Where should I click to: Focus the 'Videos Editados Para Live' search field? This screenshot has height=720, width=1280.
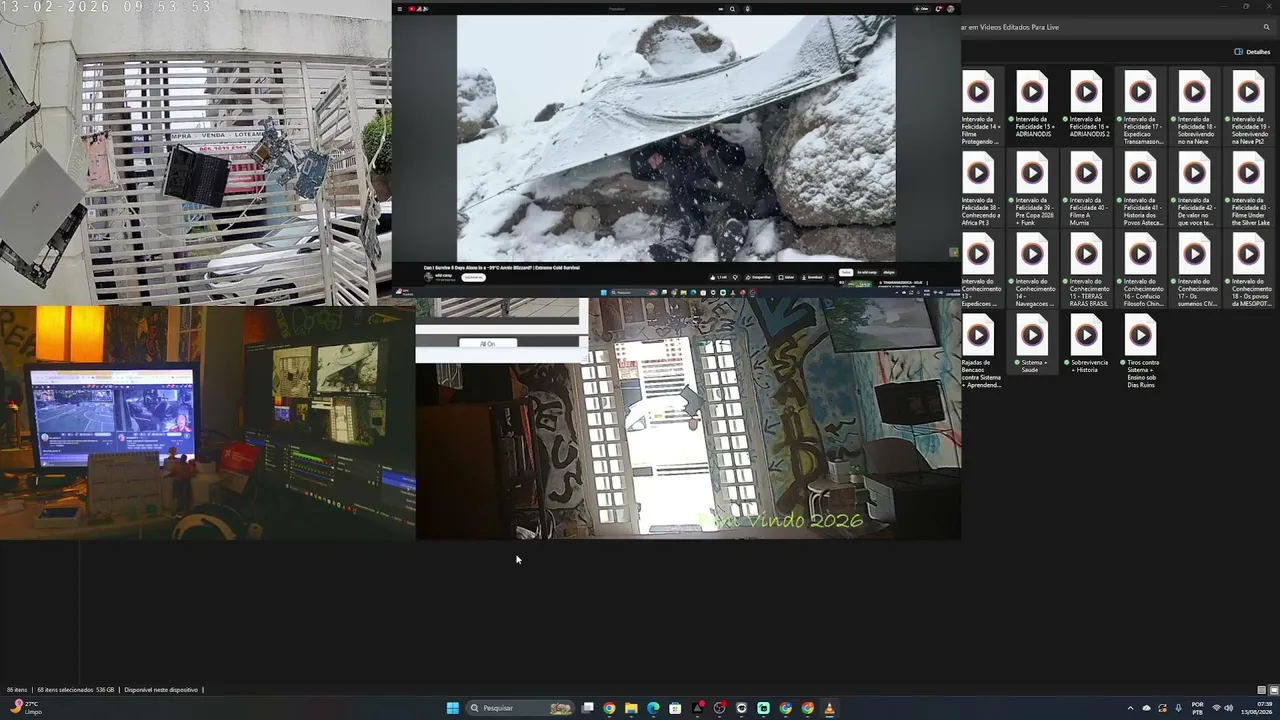(1120, 27)
